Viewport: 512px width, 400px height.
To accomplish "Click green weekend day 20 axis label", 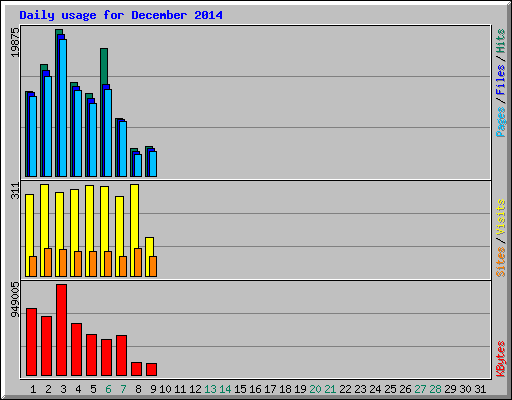I will pos(315,389).
